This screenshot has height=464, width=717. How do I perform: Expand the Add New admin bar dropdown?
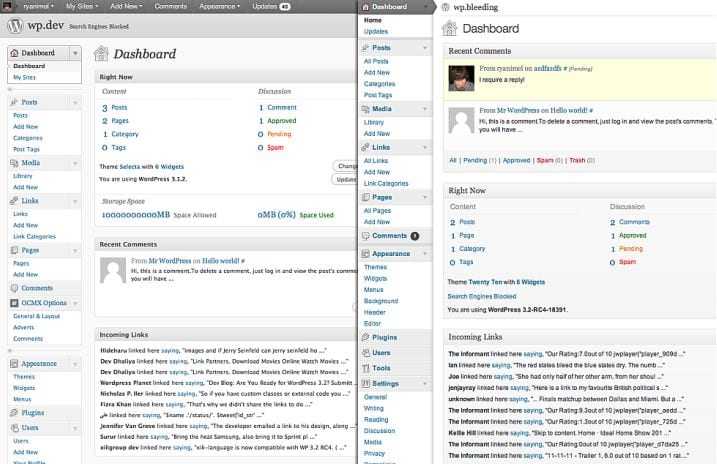pyautogui.click(x=126, y=6)
